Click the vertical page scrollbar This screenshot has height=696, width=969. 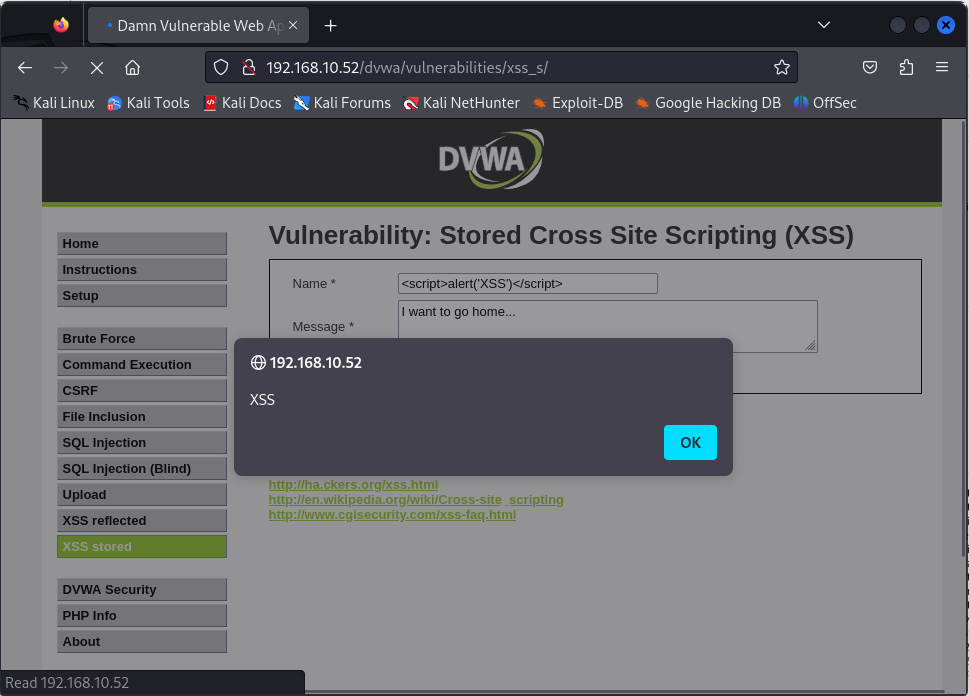[x=964, y=337]
